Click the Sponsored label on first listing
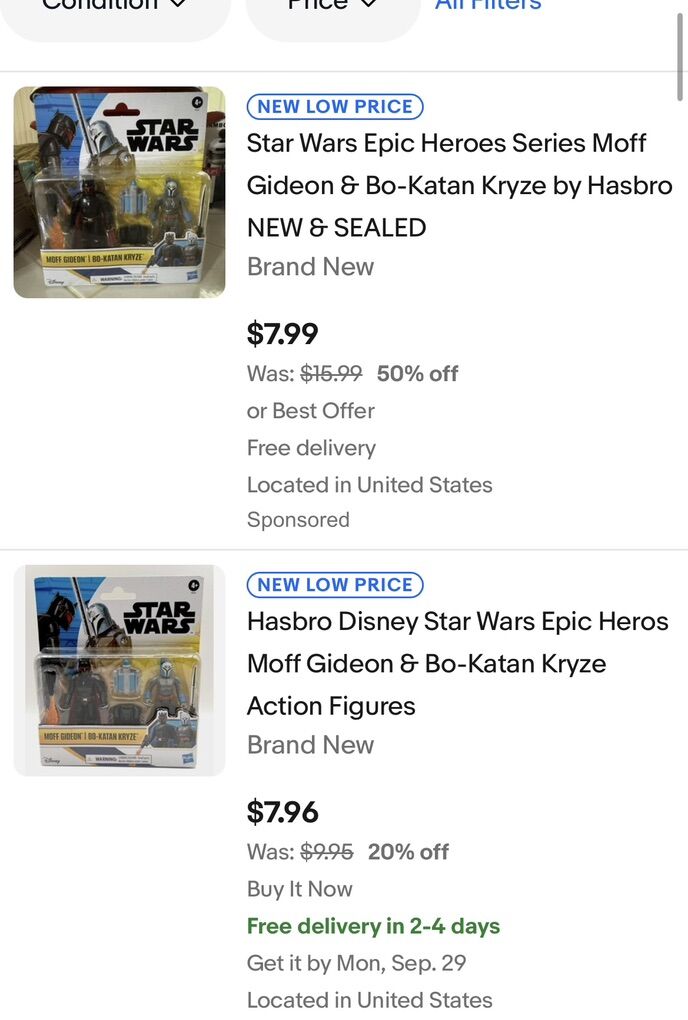 pos(298,520)
